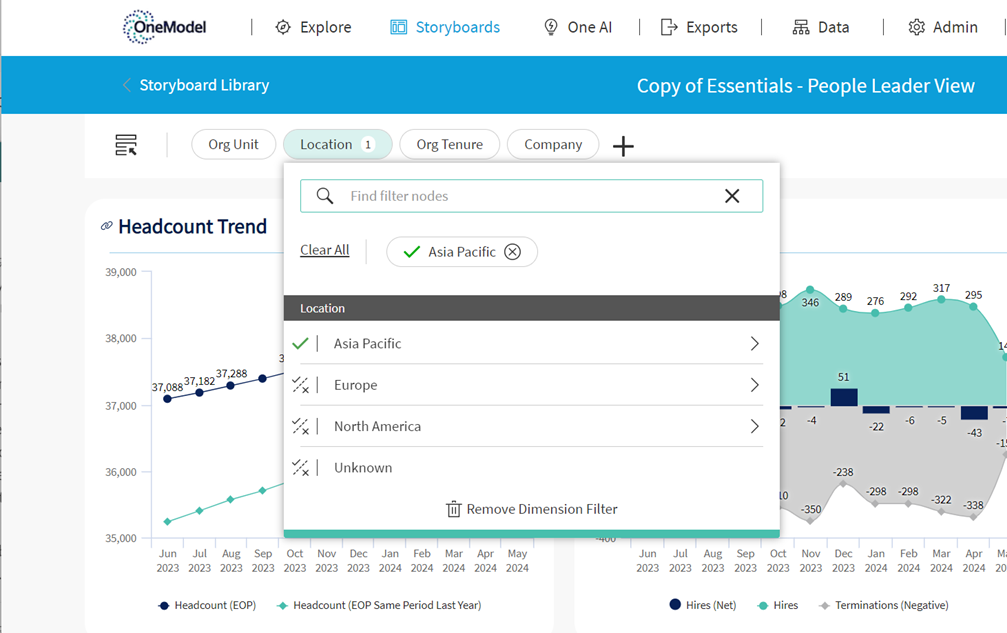Viewport: 1007px width, 633px height.
Task: Toggle the Unknown location selection
Action: click(x=300, y=467)
